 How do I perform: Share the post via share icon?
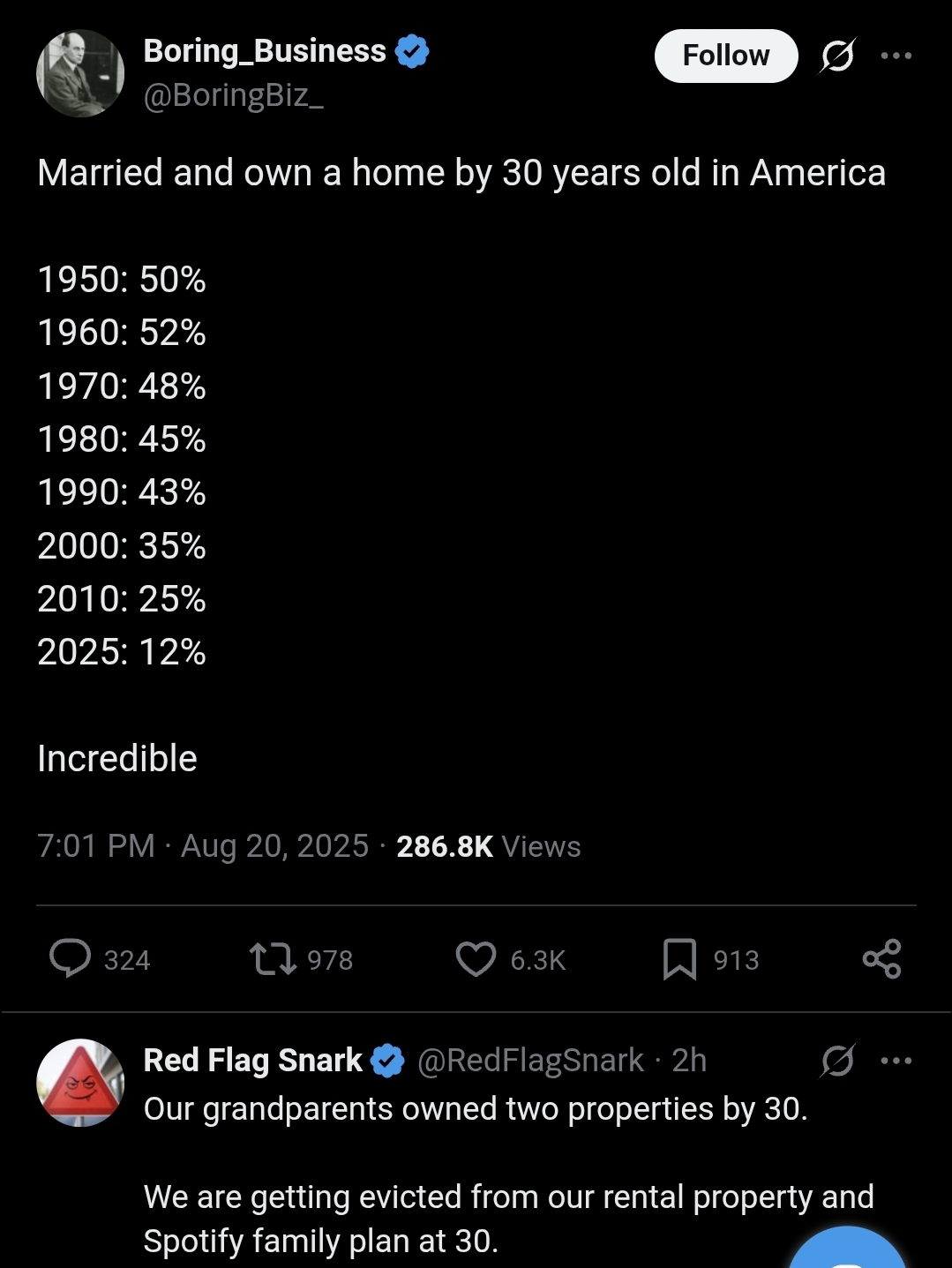881,959
